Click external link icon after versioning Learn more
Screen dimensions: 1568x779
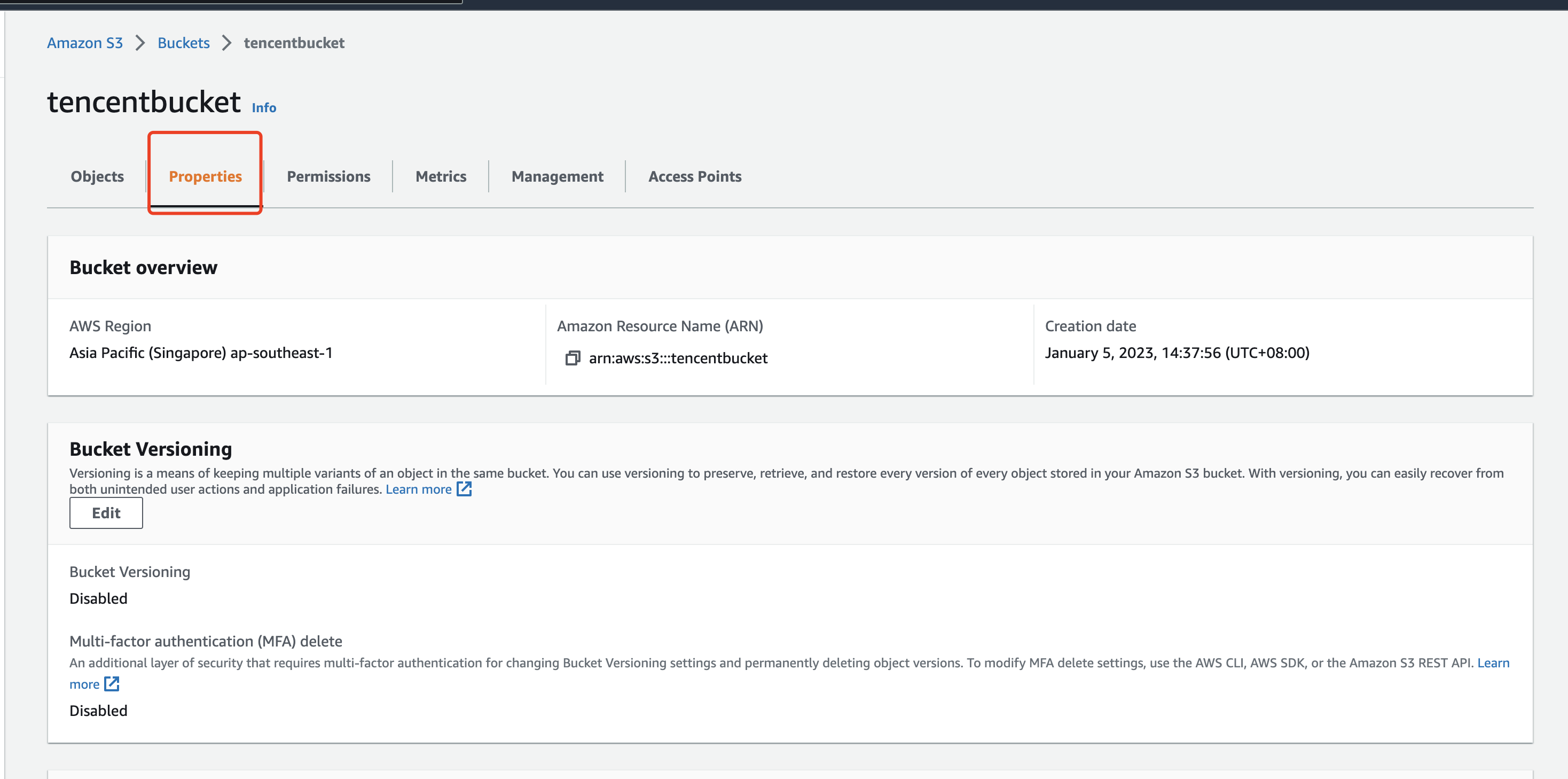[x=465, y=489]
